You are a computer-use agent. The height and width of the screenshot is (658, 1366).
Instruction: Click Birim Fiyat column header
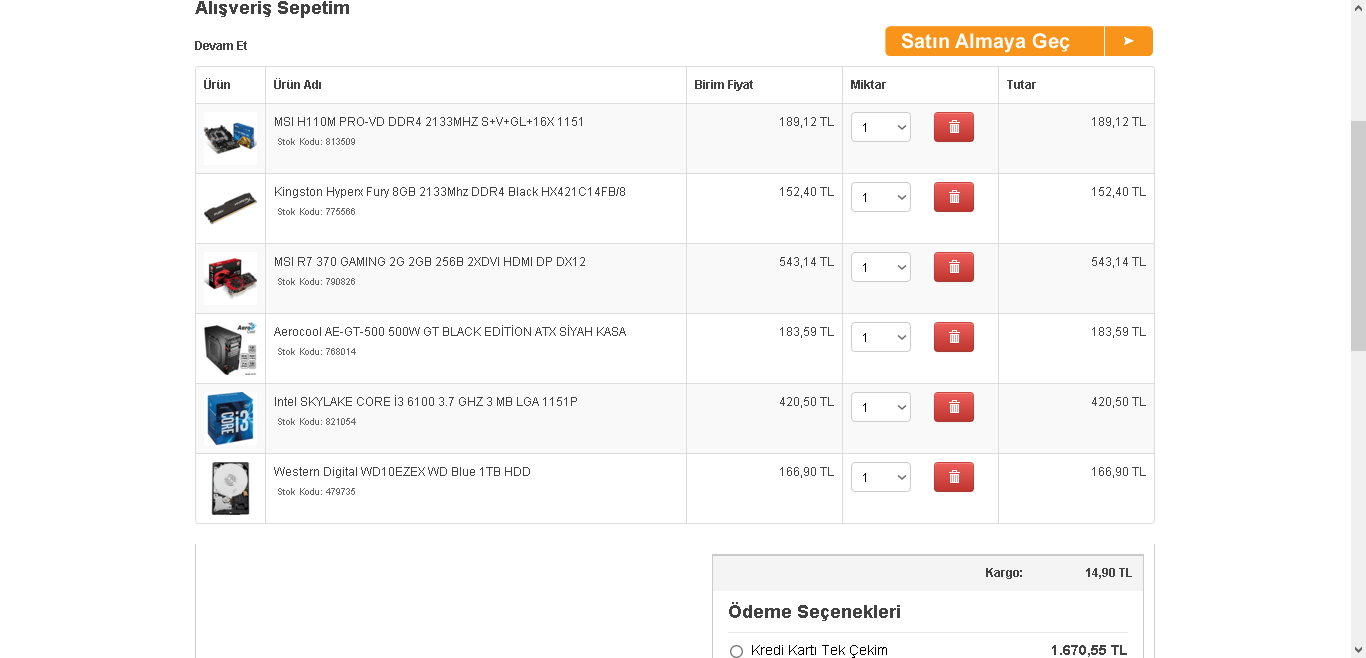click(x=724, y=85)
